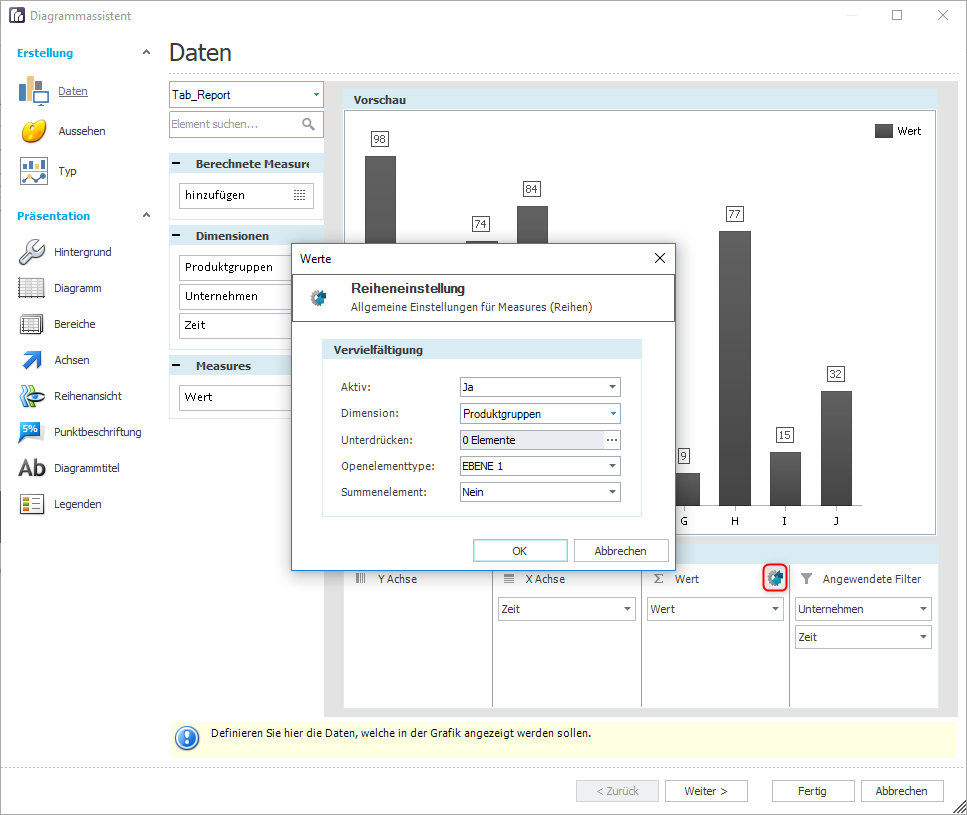Collapse the Measures group

pos(176,366)
